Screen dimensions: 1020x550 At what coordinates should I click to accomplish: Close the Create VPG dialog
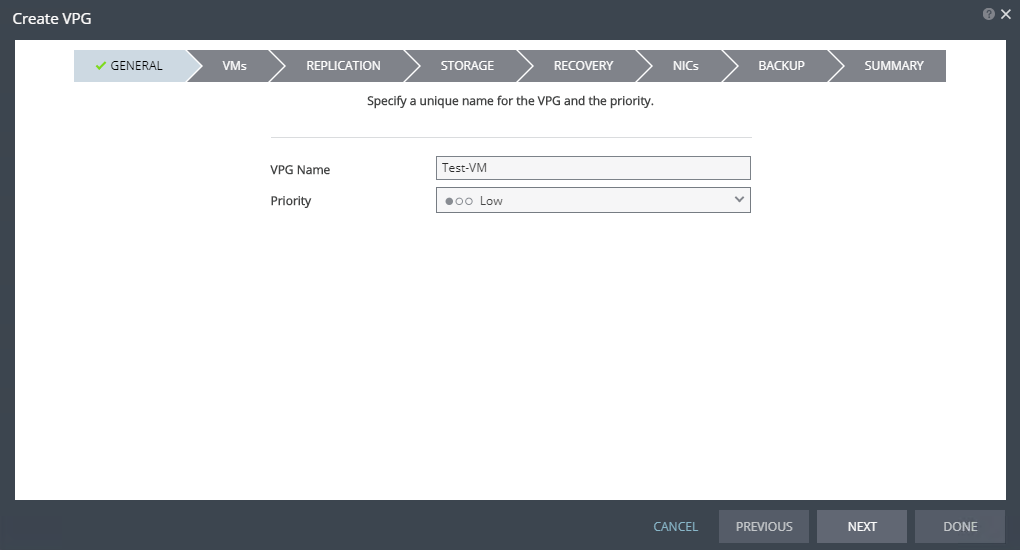pos(1006,14)
